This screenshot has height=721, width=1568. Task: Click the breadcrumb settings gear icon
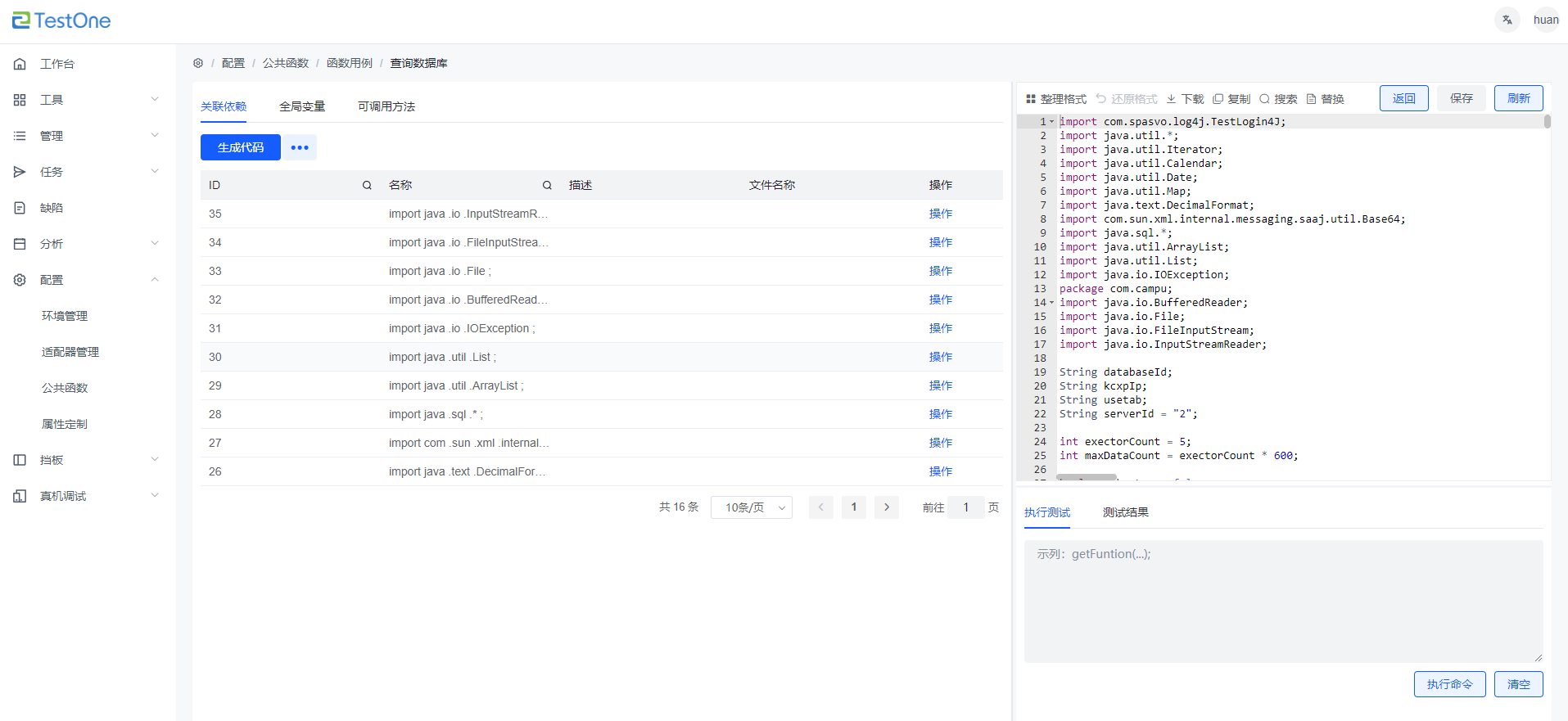(198, 63)
